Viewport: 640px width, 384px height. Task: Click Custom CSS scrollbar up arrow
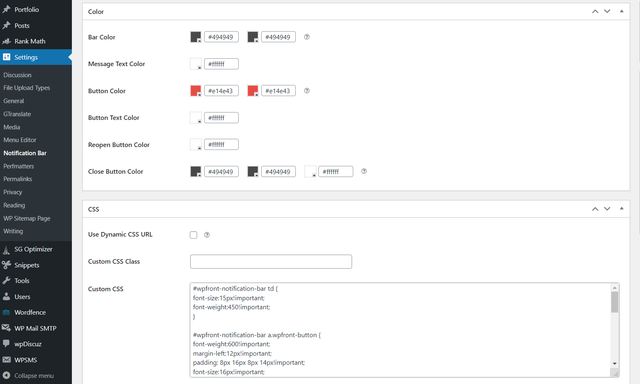[615, 288]
